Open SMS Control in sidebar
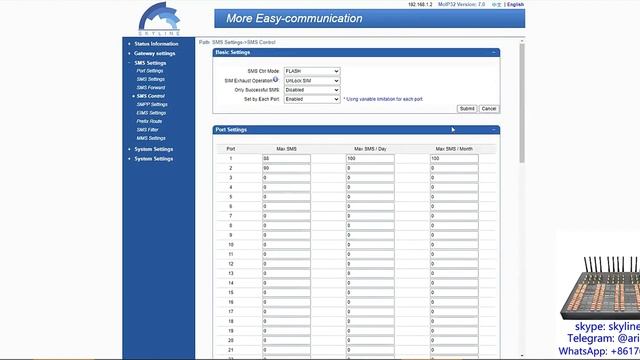This screenshot has height=360, width=640. click(151, 96)
